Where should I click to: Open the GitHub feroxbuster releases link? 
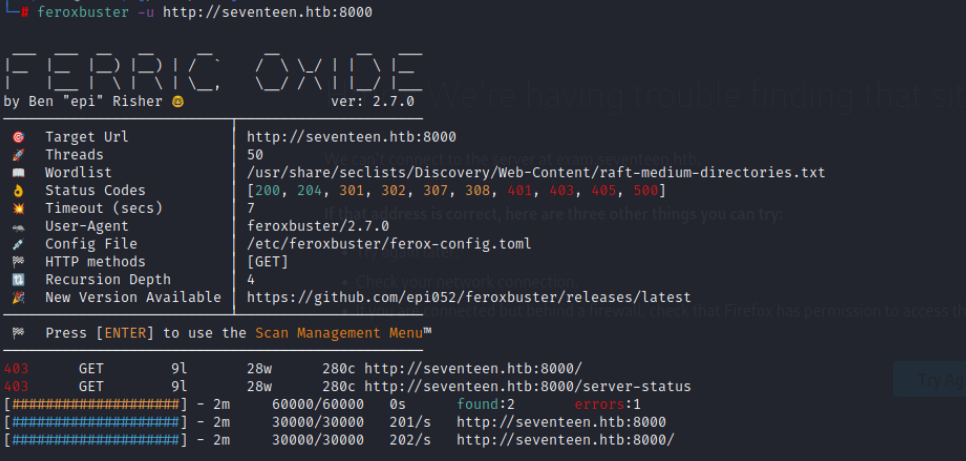point(468,297)
